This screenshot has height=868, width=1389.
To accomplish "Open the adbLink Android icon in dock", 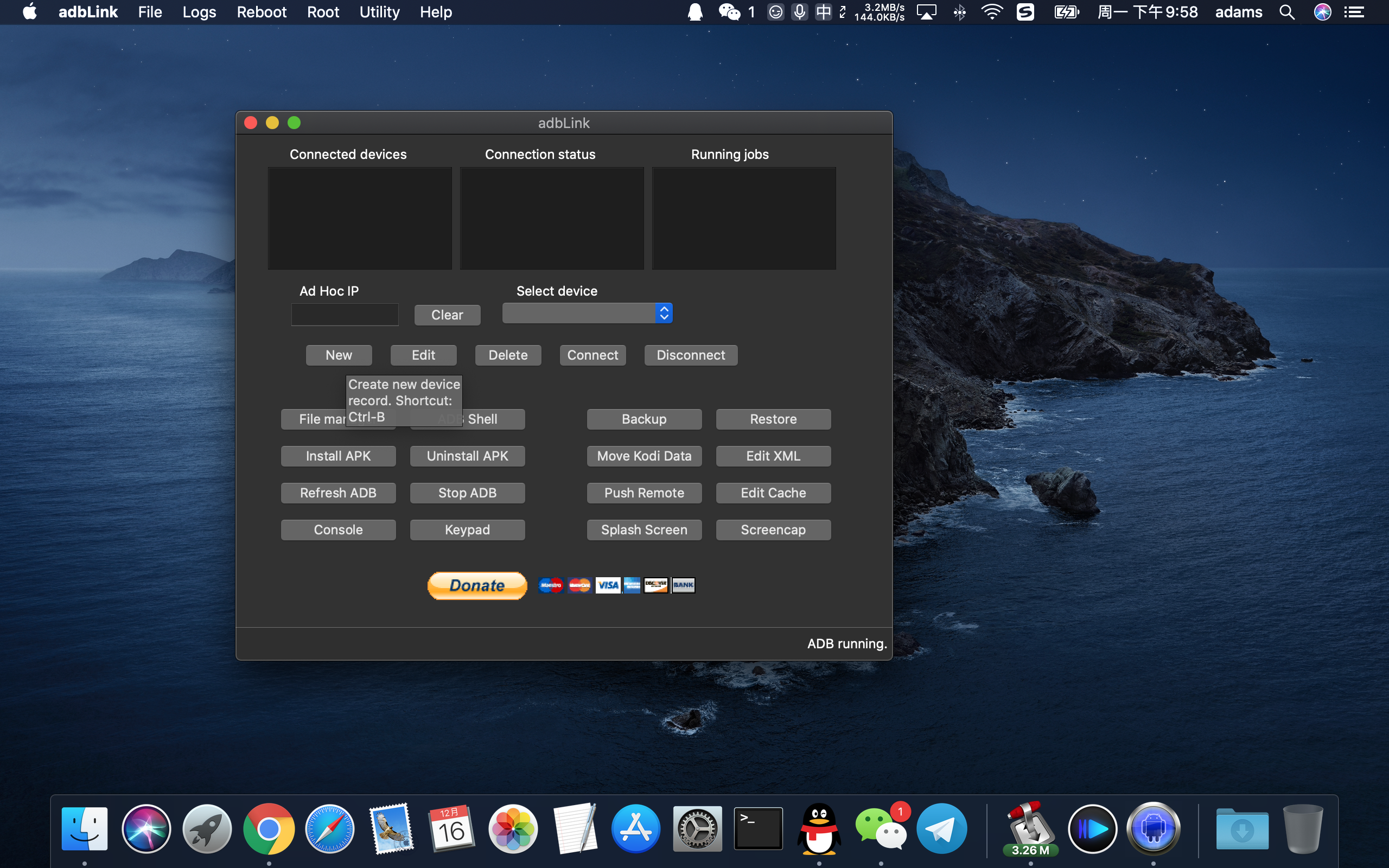I will (1153, 829).
